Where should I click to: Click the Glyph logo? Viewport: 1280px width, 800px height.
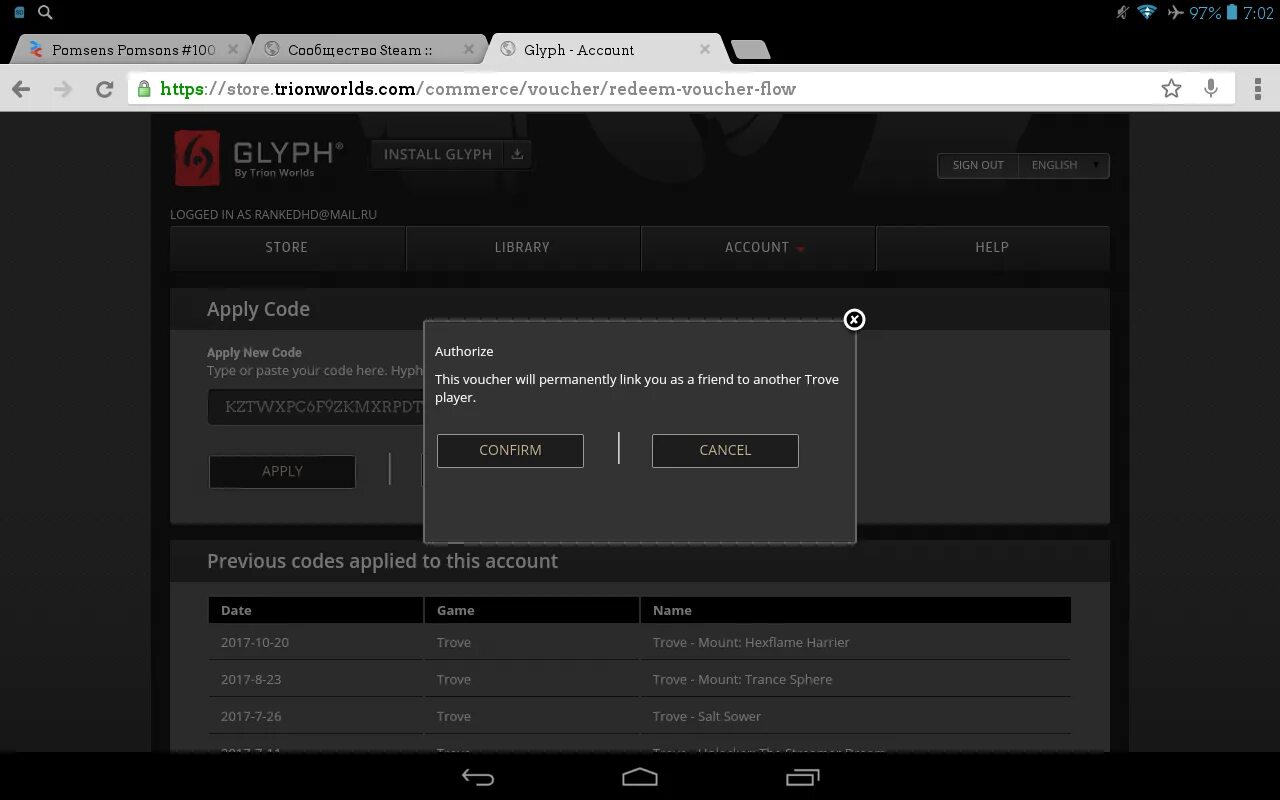tap(259, 158)
